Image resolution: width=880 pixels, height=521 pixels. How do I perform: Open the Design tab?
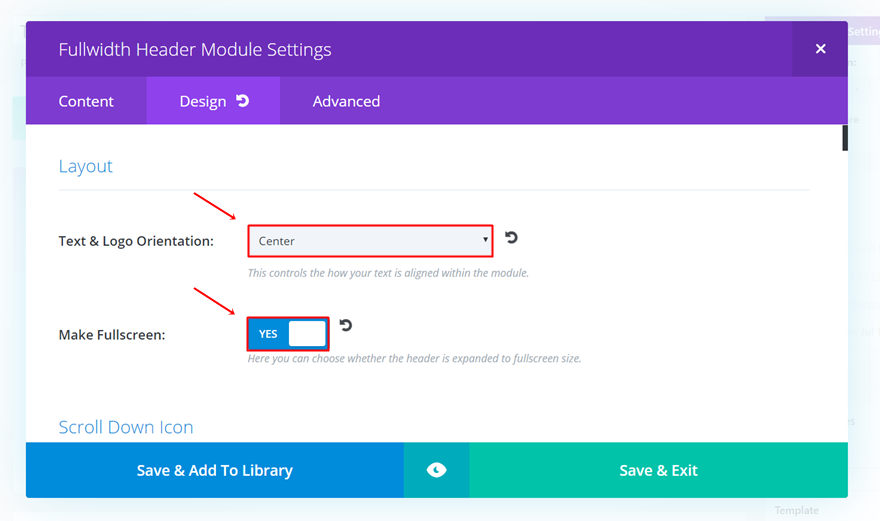(203, 101)
